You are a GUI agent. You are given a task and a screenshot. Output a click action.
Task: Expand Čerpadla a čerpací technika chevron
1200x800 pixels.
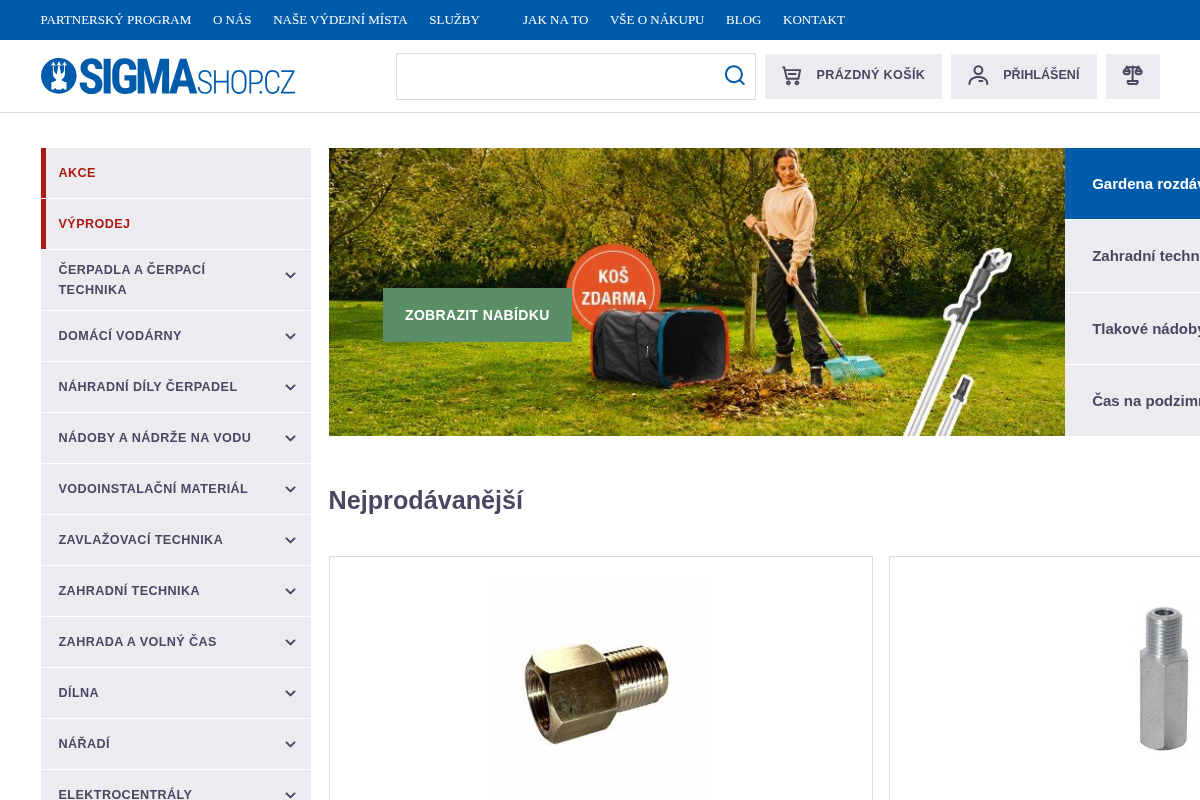click(x=290, y=276)
